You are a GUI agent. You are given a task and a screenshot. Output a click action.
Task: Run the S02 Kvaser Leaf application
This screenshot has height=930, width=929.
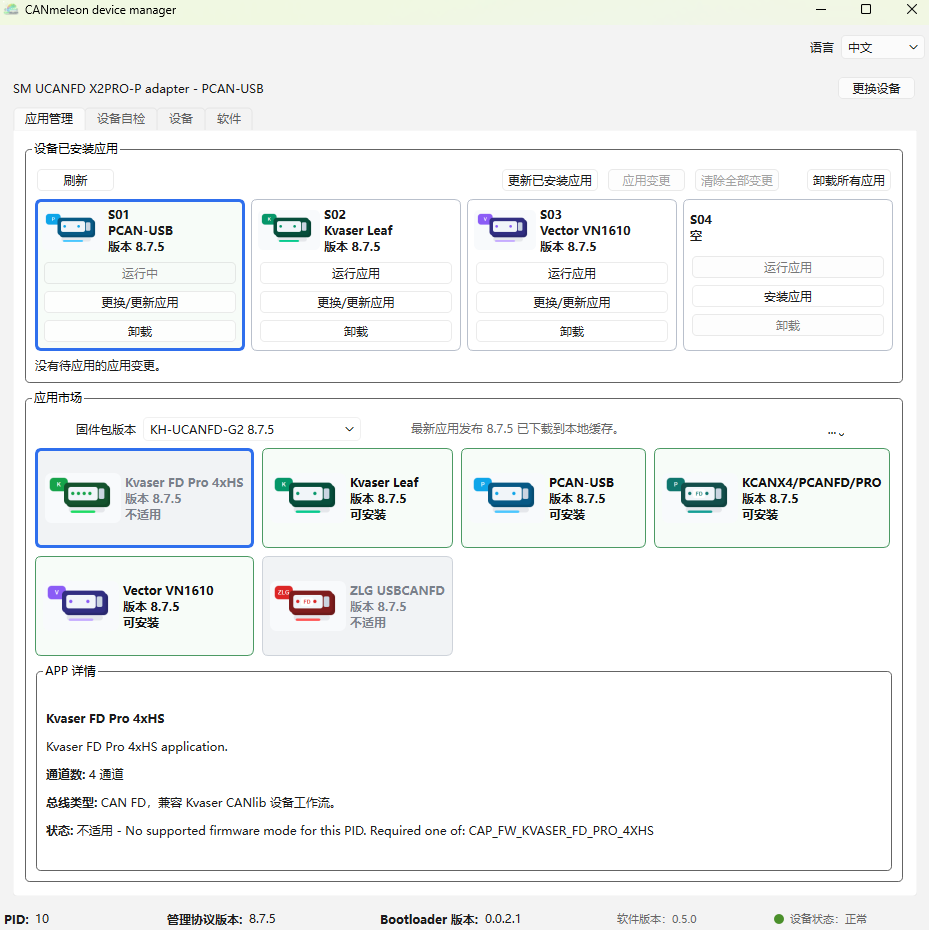click(356, 273)
